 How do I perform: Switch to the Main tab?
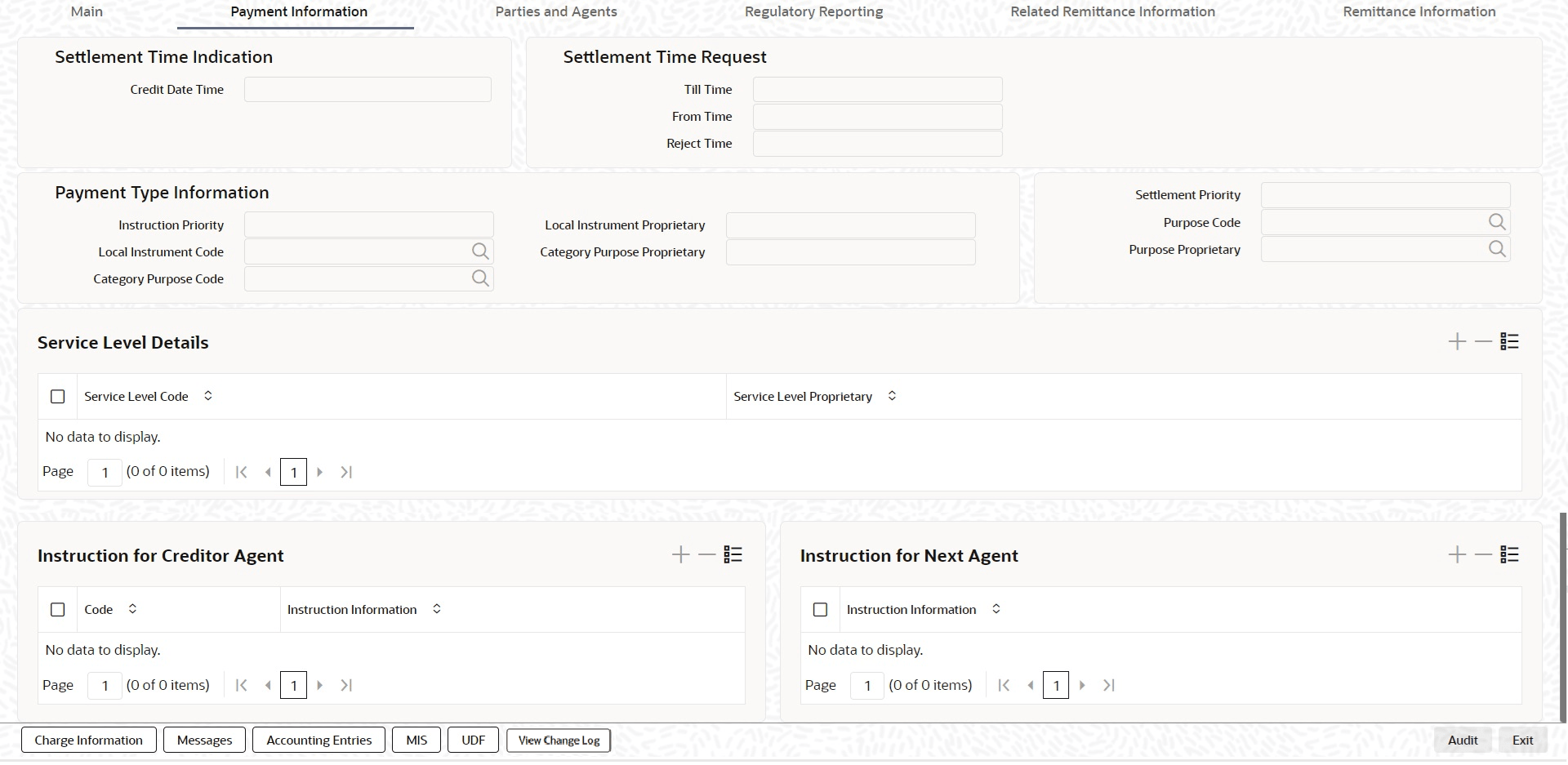[87, 11]
